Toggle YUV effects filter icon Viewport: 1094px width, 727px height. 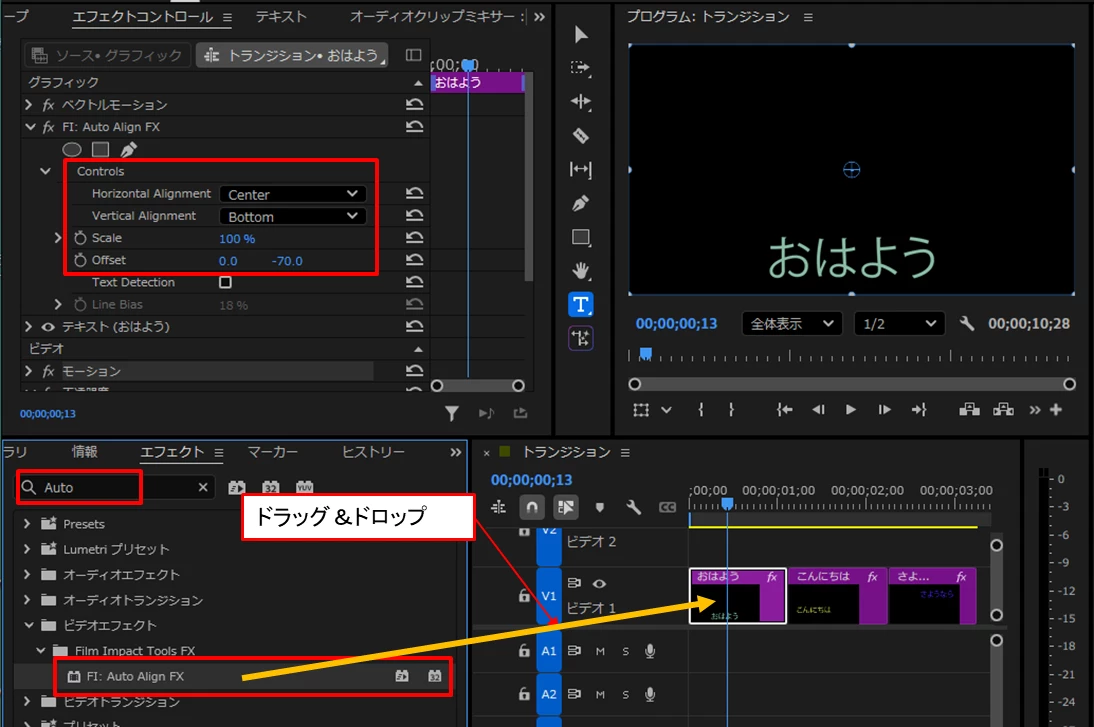tap(304, 487)
